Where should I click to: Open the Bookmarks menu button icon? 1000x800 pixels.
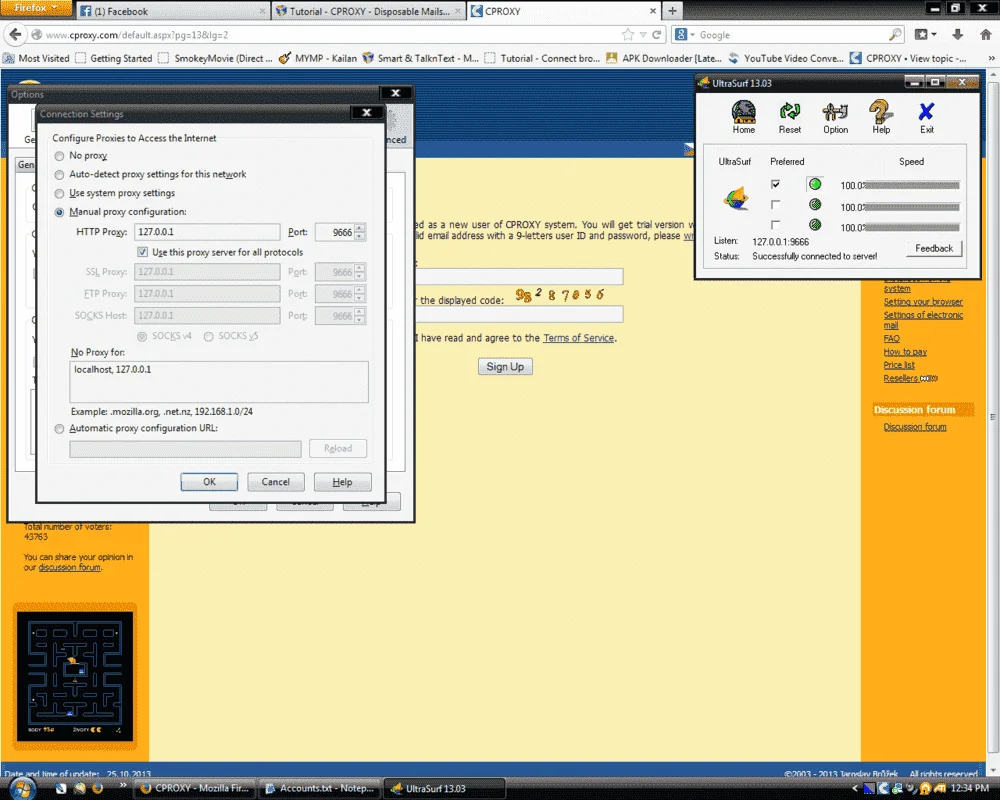point(925,34)
